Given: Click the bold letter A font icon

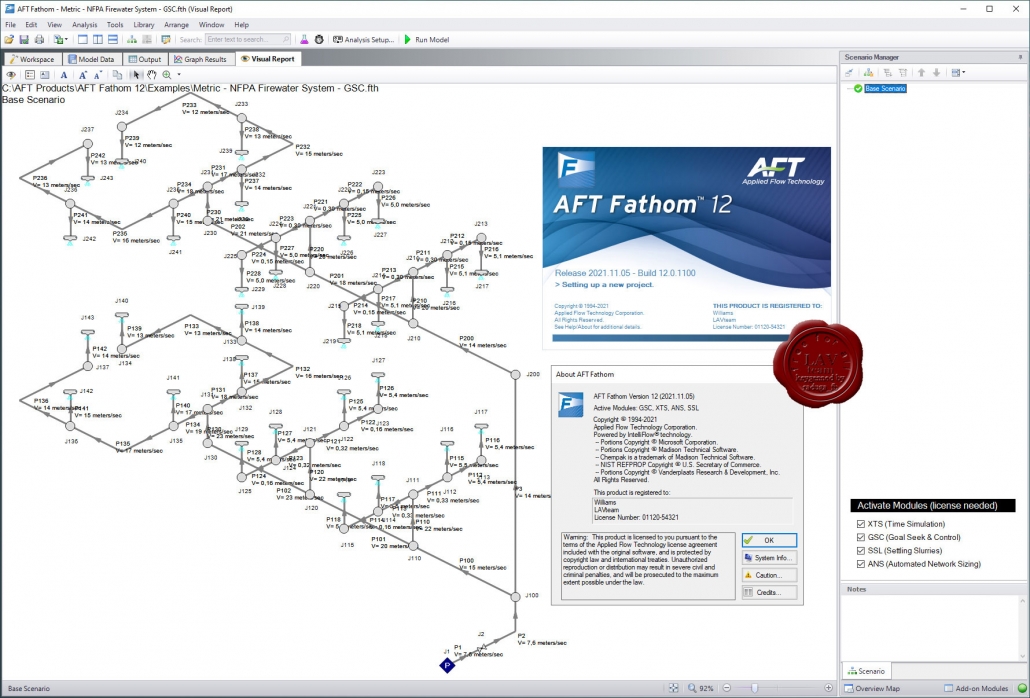Looking at the screenshot, I should point(64,75).
